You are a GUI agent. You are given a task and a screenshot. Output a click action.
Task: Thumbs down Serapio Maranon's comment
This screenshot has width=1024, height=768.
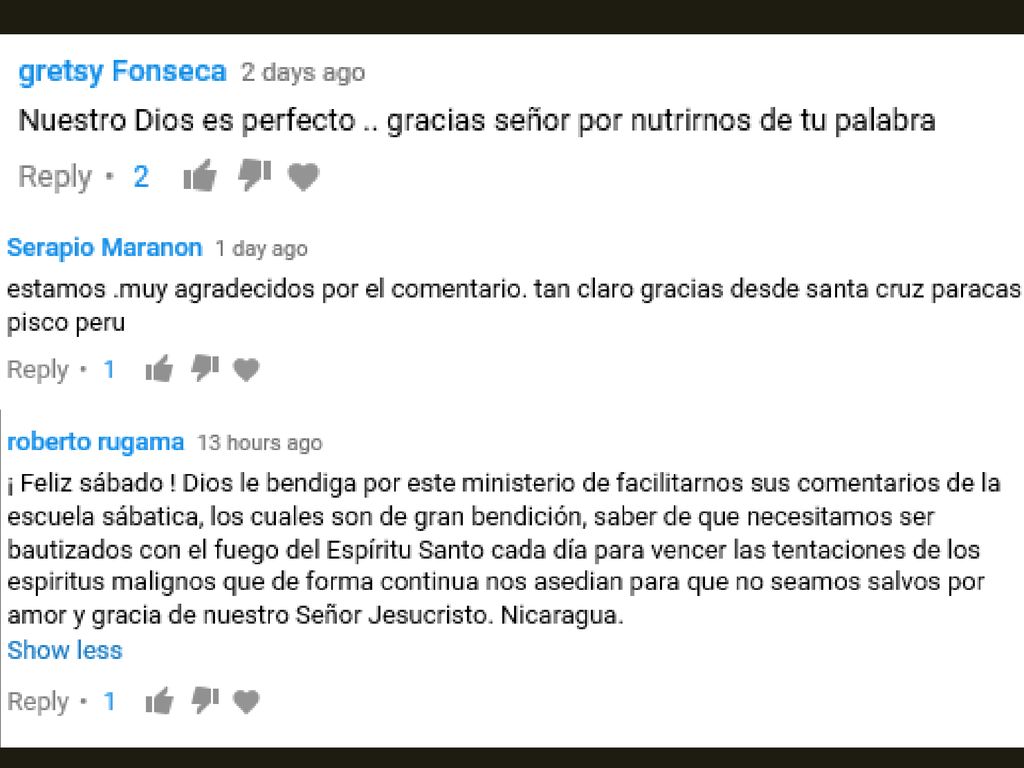pyautogui.click(x=204, y=368)
